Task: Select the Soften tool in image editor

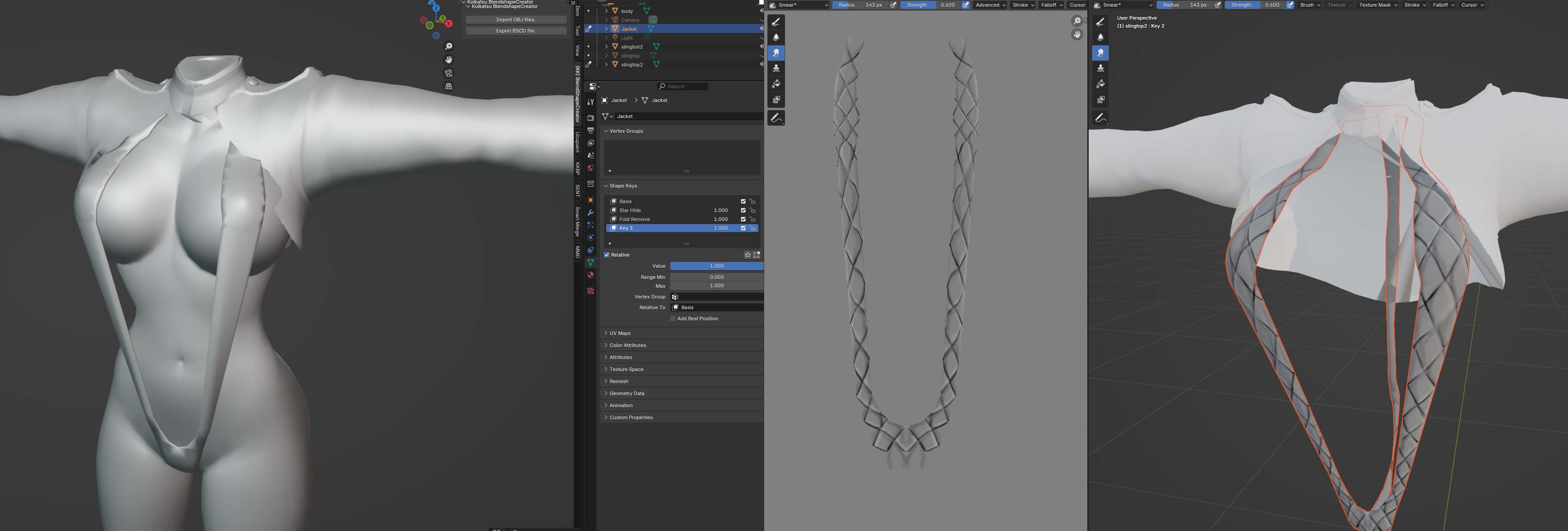Action: click(x=776, y=37)
